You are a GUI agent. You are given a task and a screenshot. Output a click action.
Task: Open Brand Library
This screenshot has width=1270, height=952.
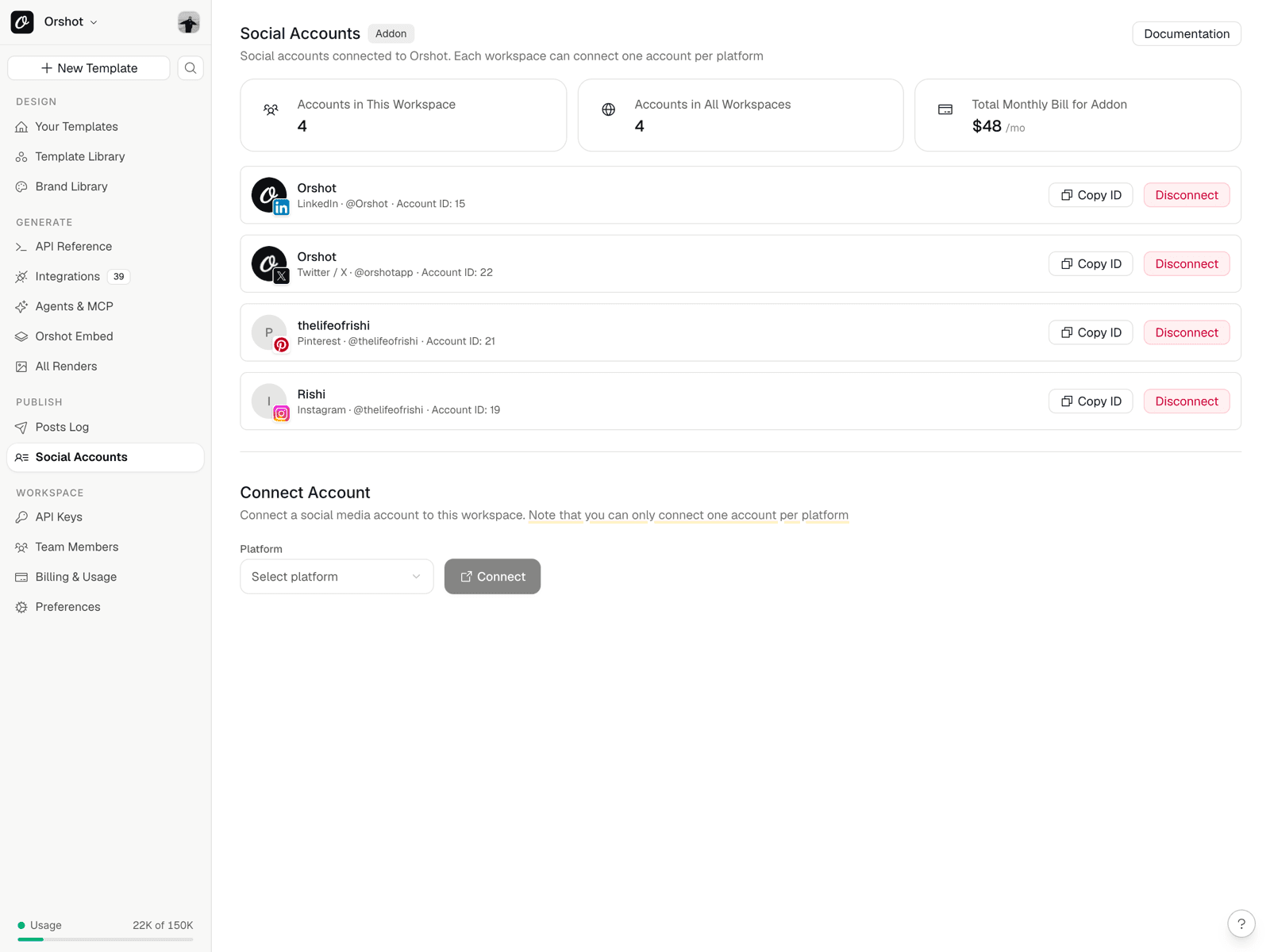tap(106, 187)
